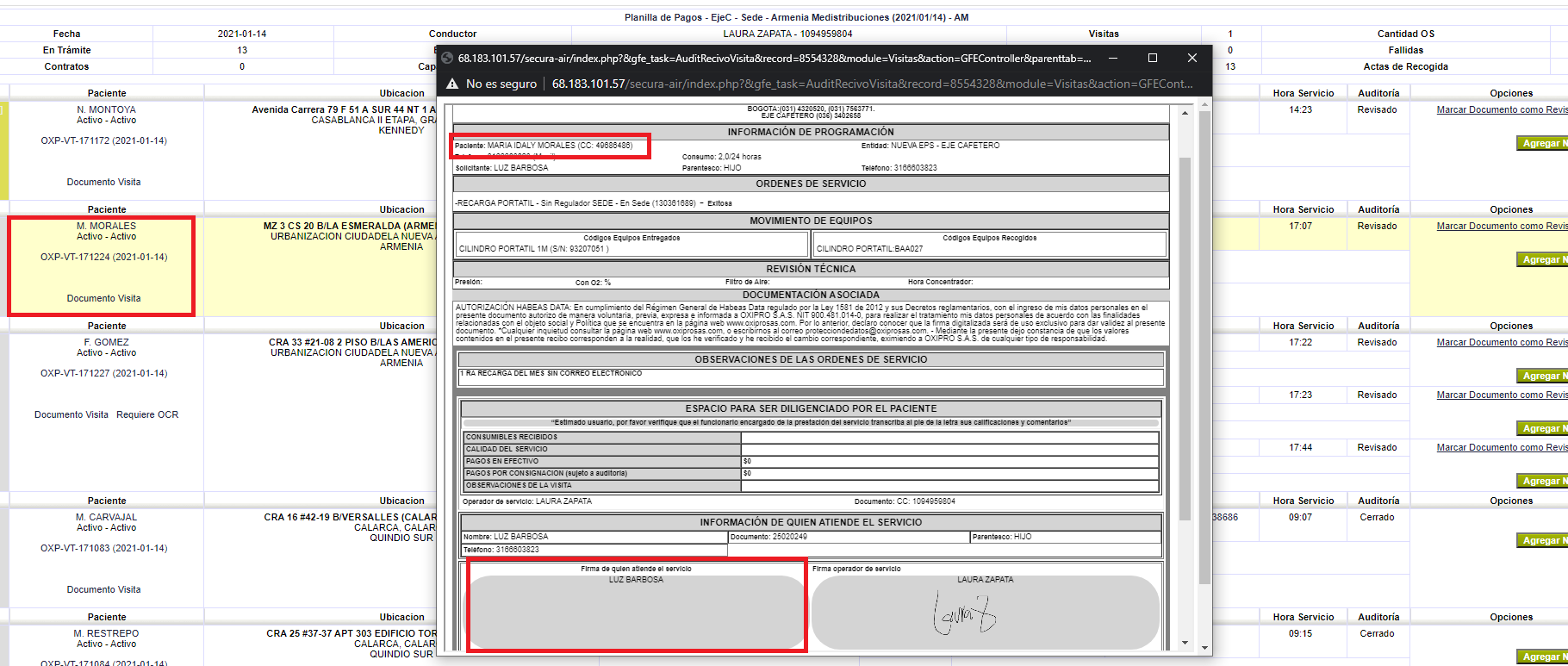
Task: Select visit code OXP-VT-171083
Action: coord(103,548)
